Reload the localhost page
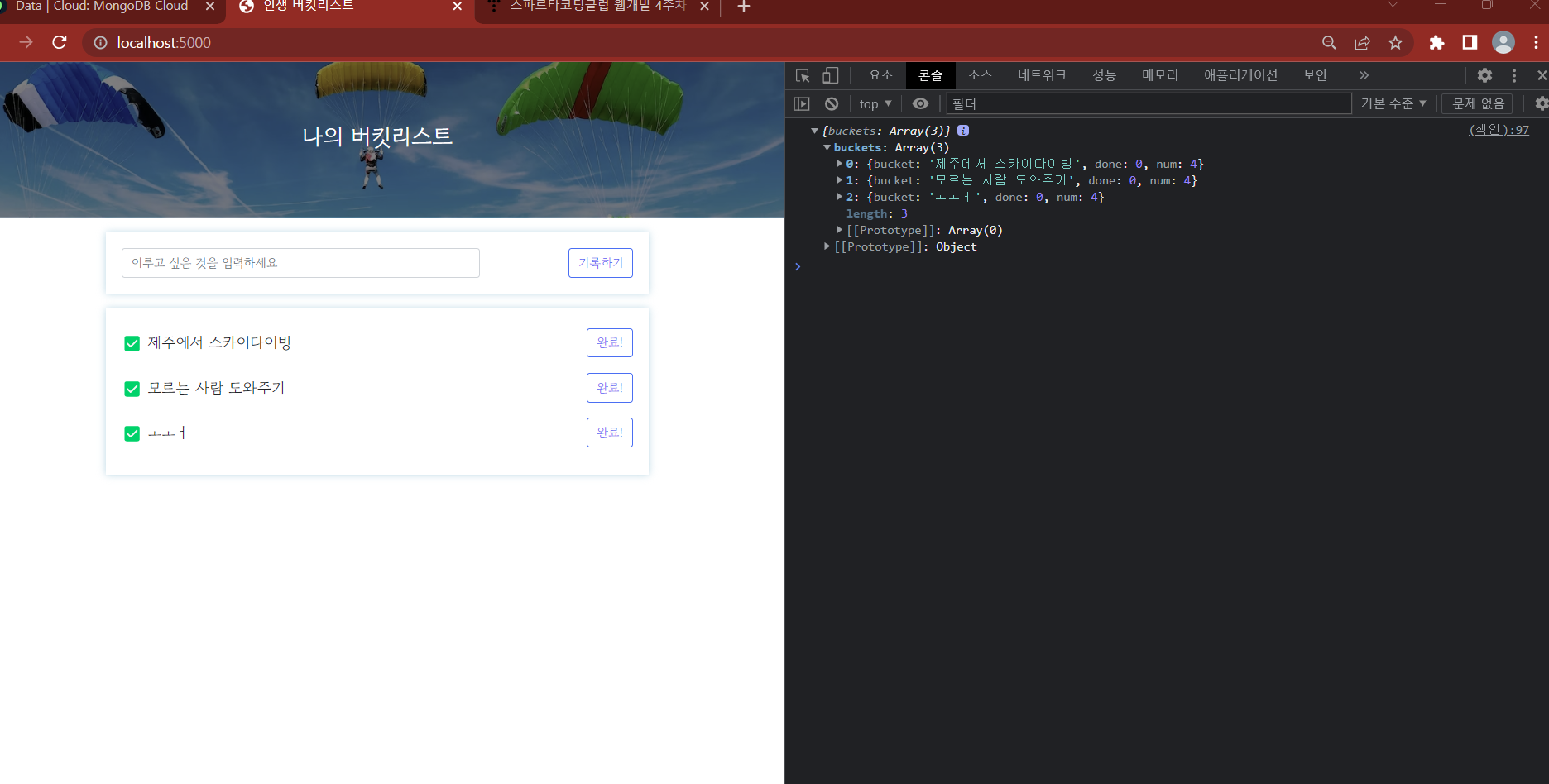 pyautogui.click(x=60, y=42)
